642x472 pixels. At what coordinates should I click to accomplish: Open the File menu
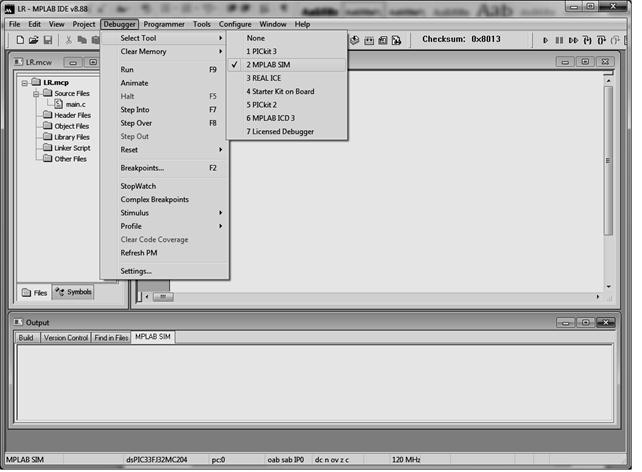coord(15,24)
